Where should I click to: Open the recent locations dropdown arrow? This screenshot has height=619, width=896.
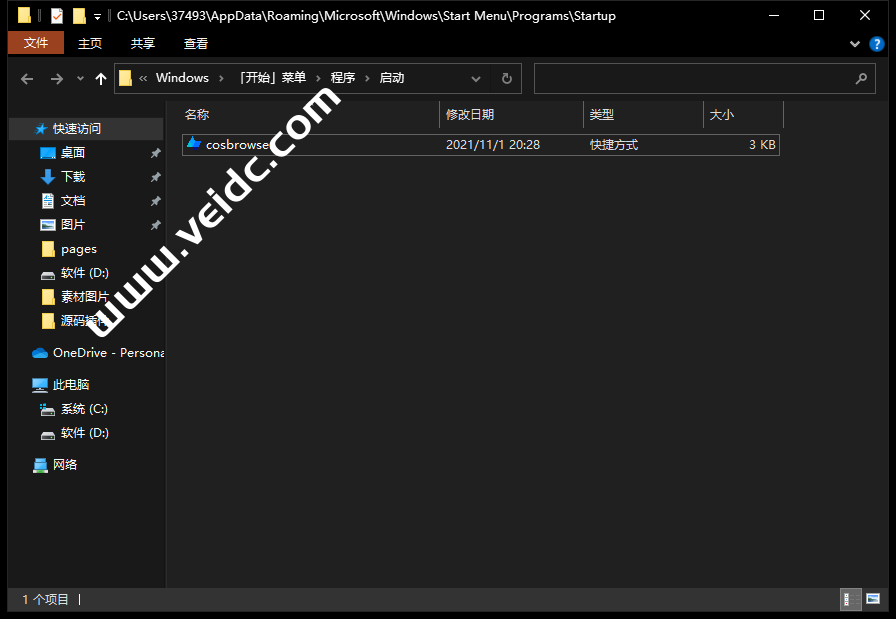coord(80,79)
